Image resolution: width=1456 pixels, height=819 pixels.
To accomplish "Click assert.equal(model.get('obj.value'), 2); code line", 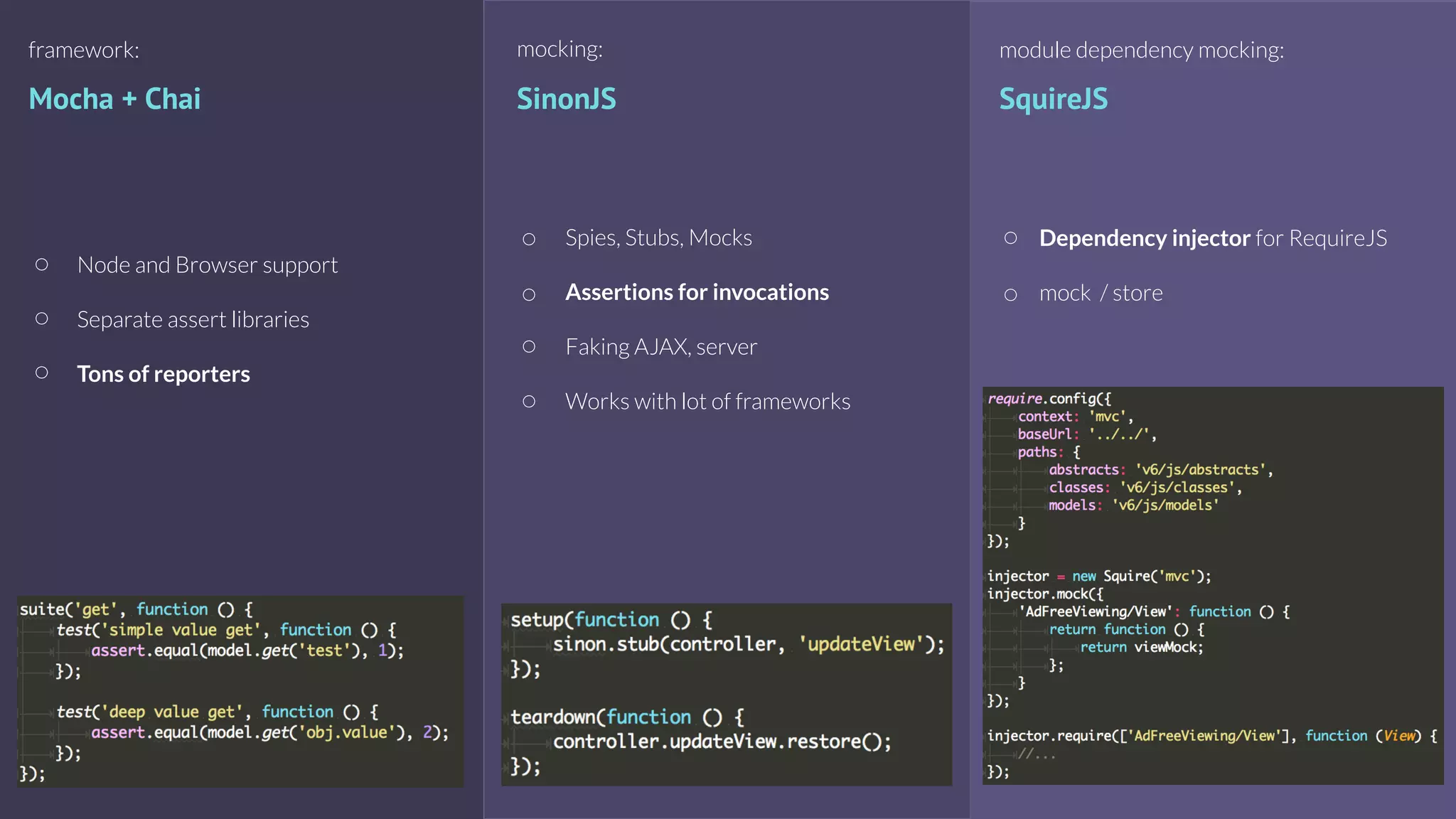I will (x=270, y=732).
